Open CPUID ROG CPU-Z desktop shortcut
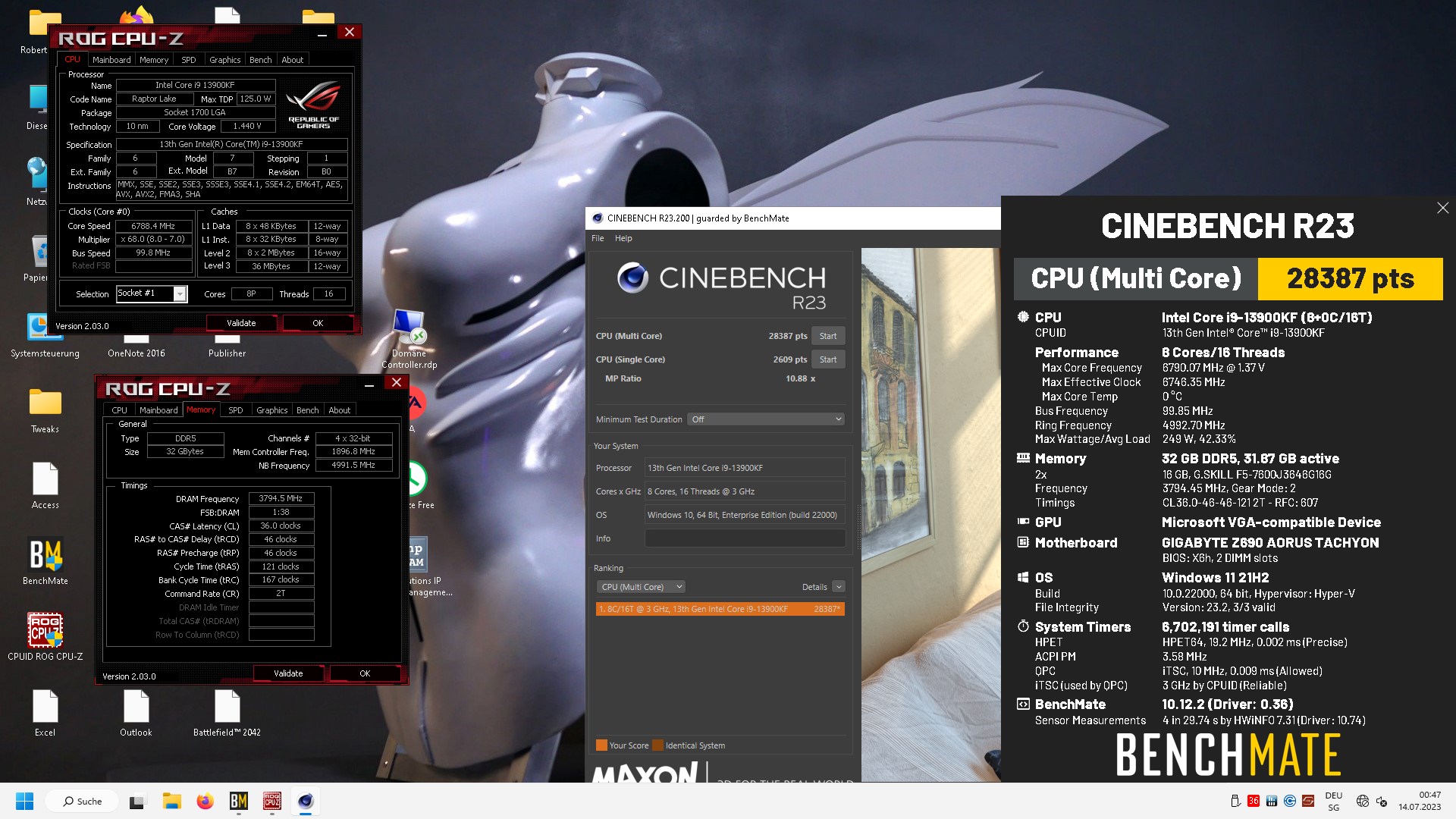Viewport: 1456px width, 819px height. point(45,637)
